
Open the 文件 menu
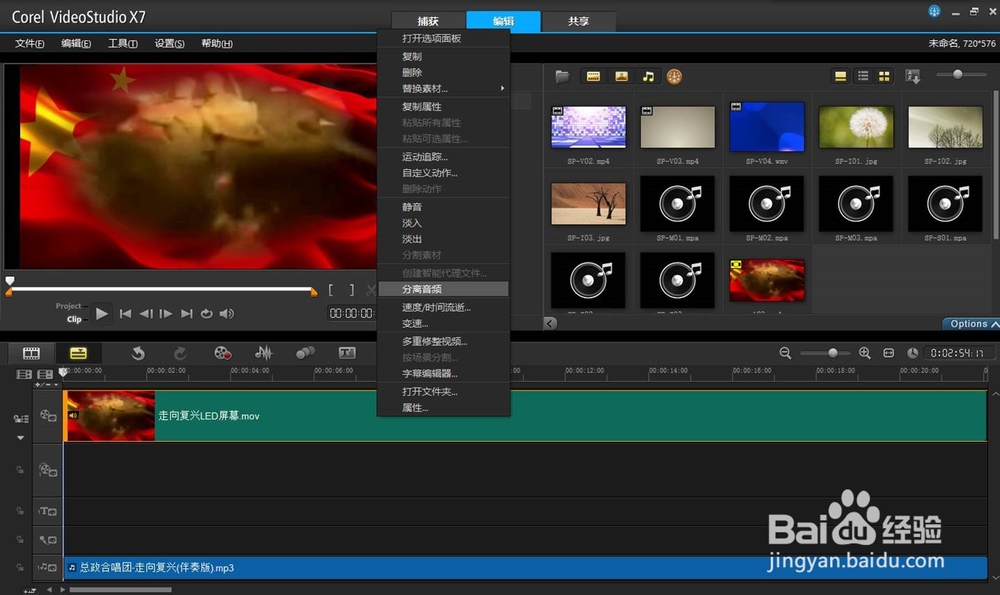pyautogui.click(x=29, y=43)
